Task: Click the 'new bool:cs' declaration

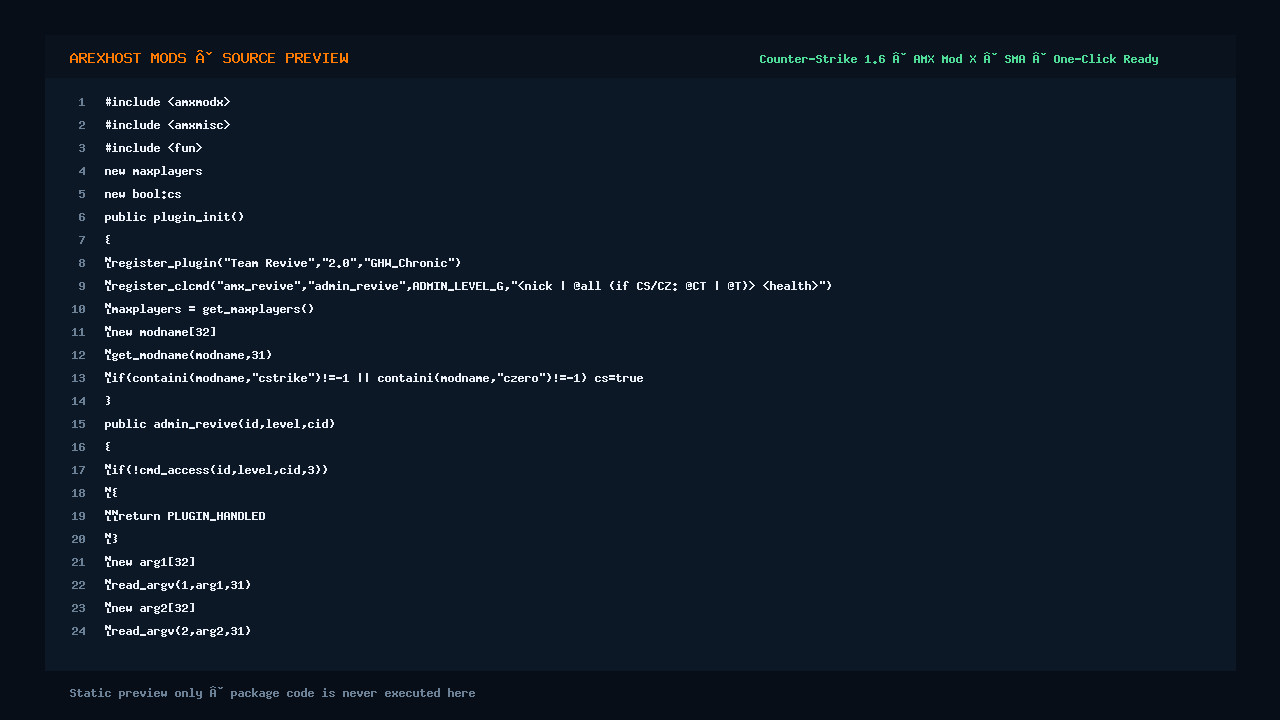Action: [x=143, y=194]
